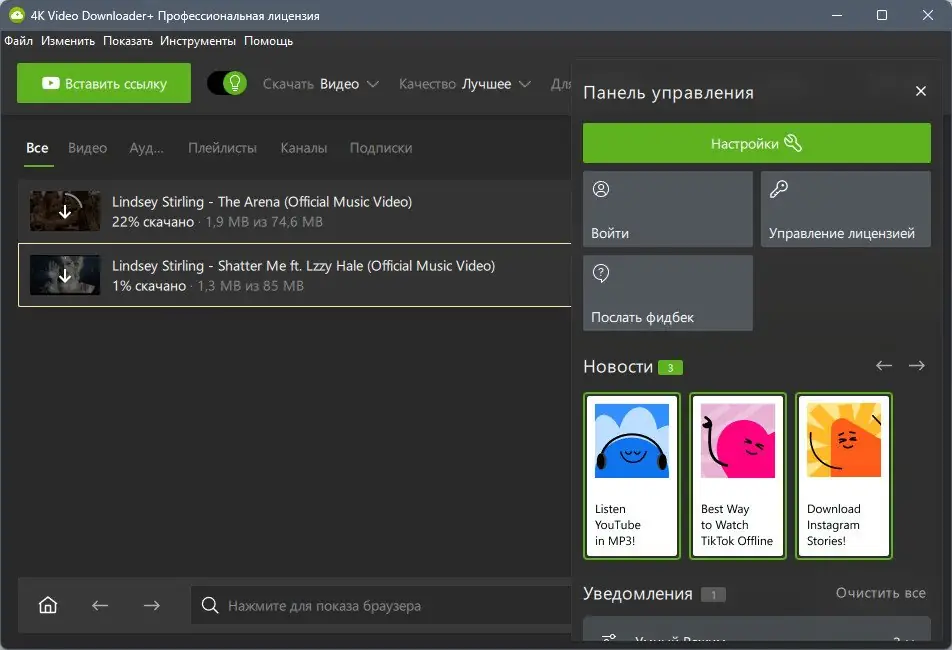Show previous news with left arrow
952x650 pixels.
point(884,366)
